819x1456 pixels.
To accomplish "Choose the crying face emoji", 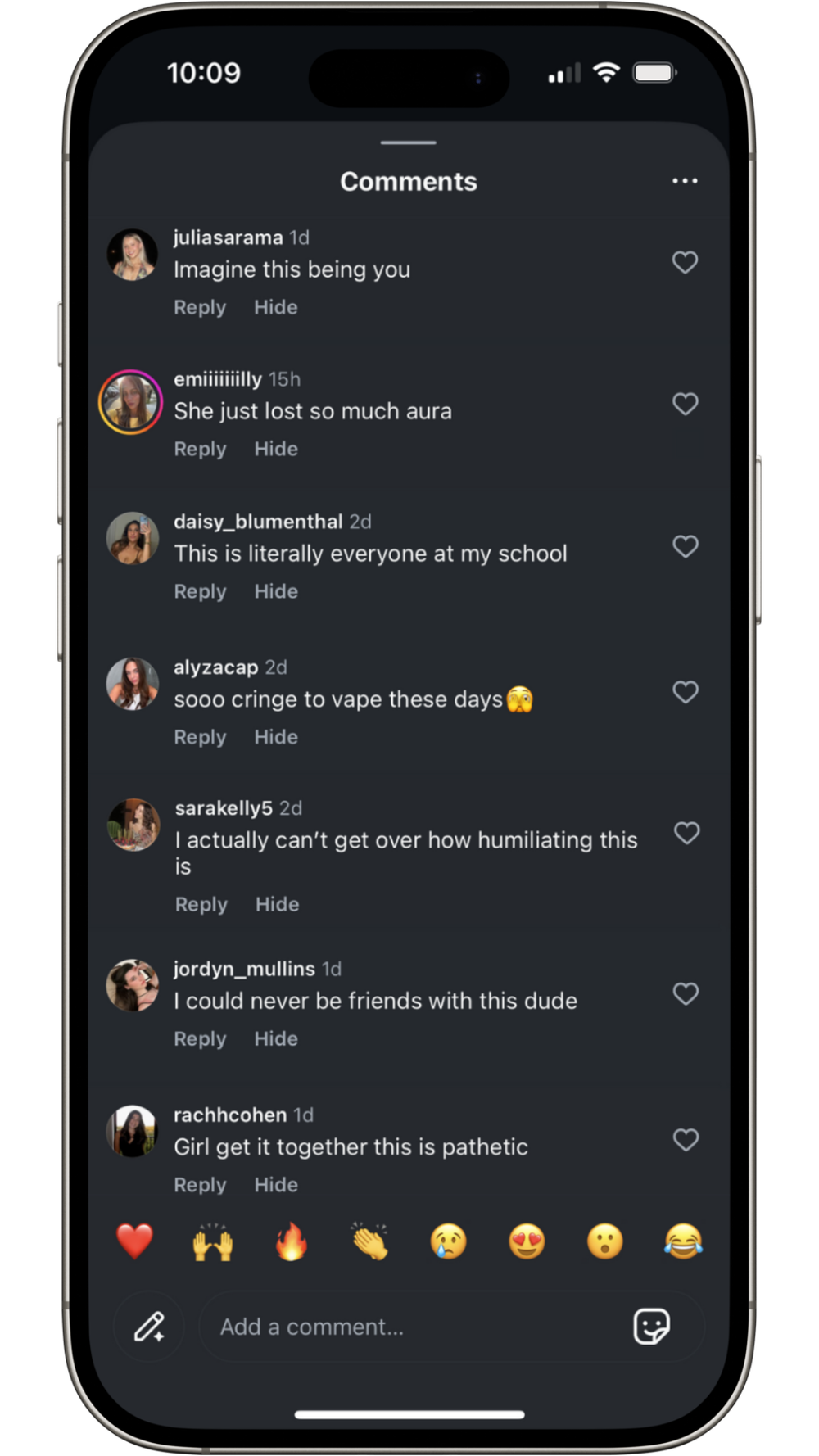I will (448, 1241).
